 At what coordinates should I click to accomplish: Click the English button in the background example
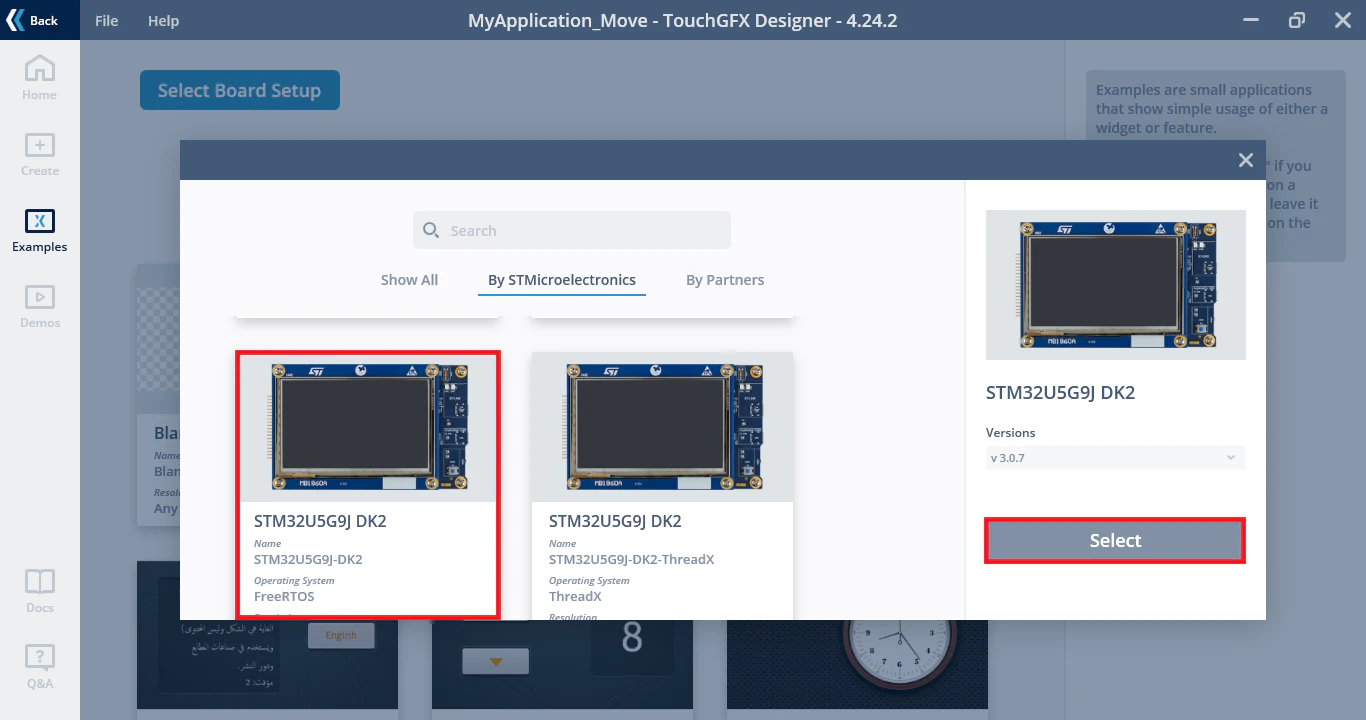point(341,635)
